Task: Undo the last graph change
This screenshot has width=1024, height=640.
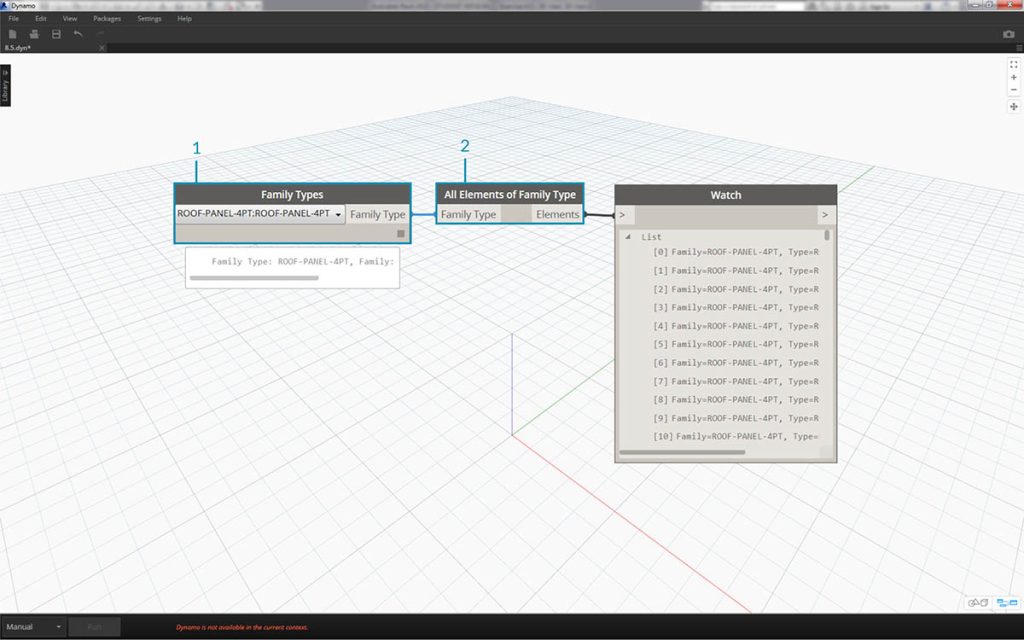Action: point(77,33)
